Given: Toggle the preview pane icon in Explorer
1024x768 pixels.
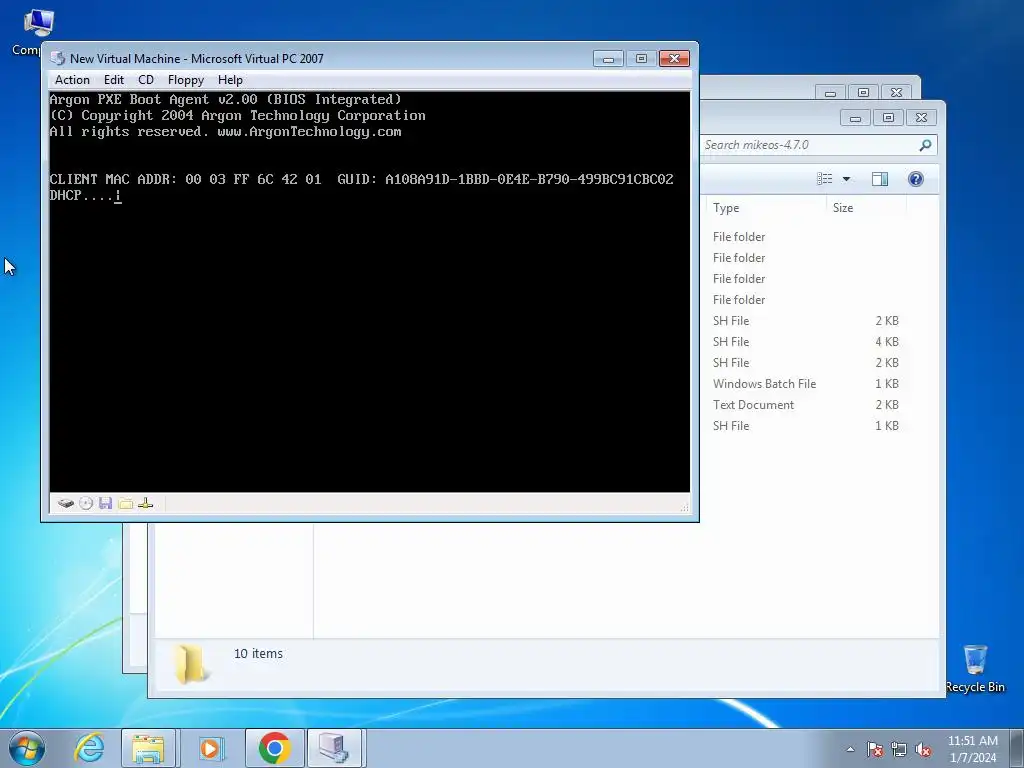Looking at the screenshot, I should [880, 179].
